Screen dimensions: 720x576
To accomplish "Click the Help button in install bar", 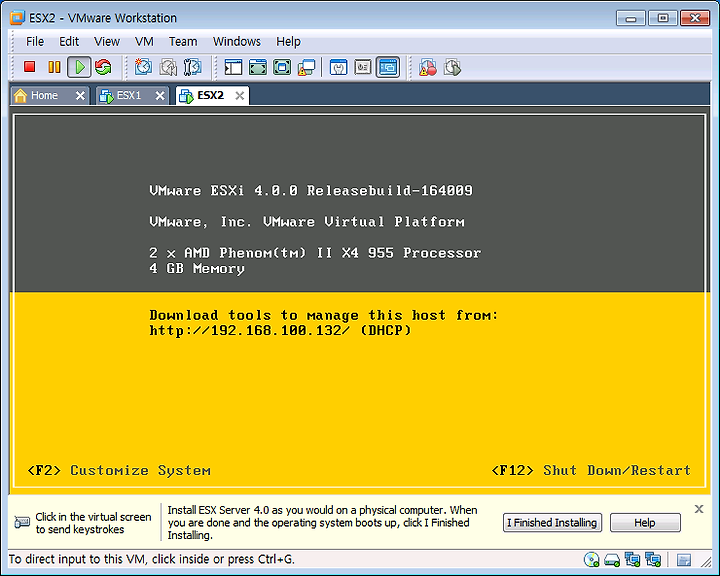I will tap(645, 523).
